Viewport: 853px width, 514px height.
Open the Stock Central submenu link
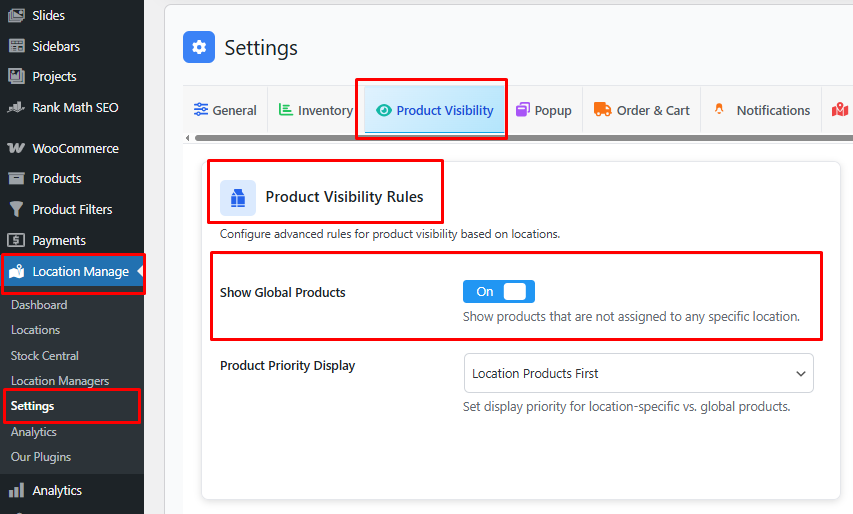45,356
